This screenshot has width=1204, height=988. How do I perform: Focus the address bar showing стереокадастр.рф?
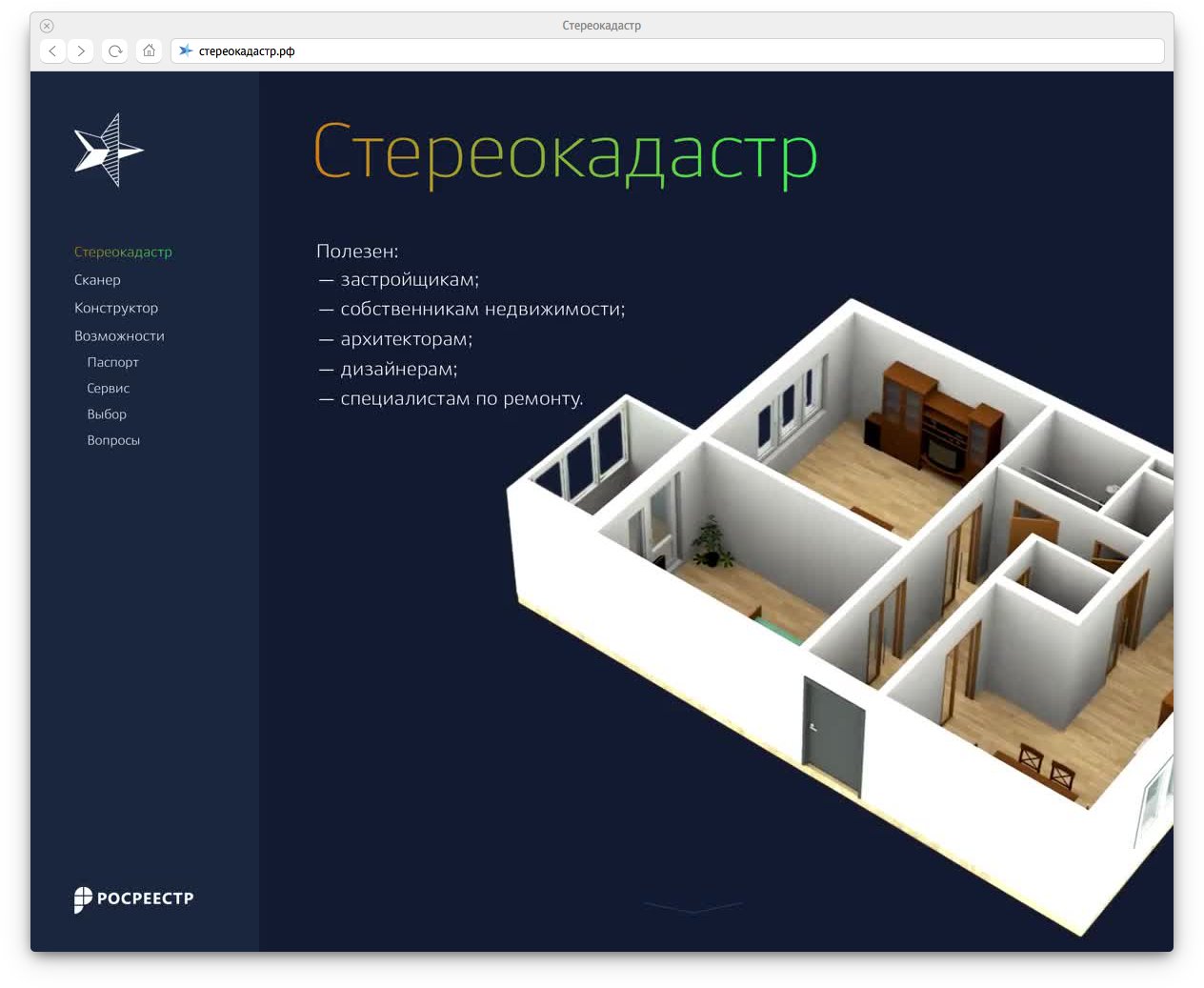tap(667, 51)
